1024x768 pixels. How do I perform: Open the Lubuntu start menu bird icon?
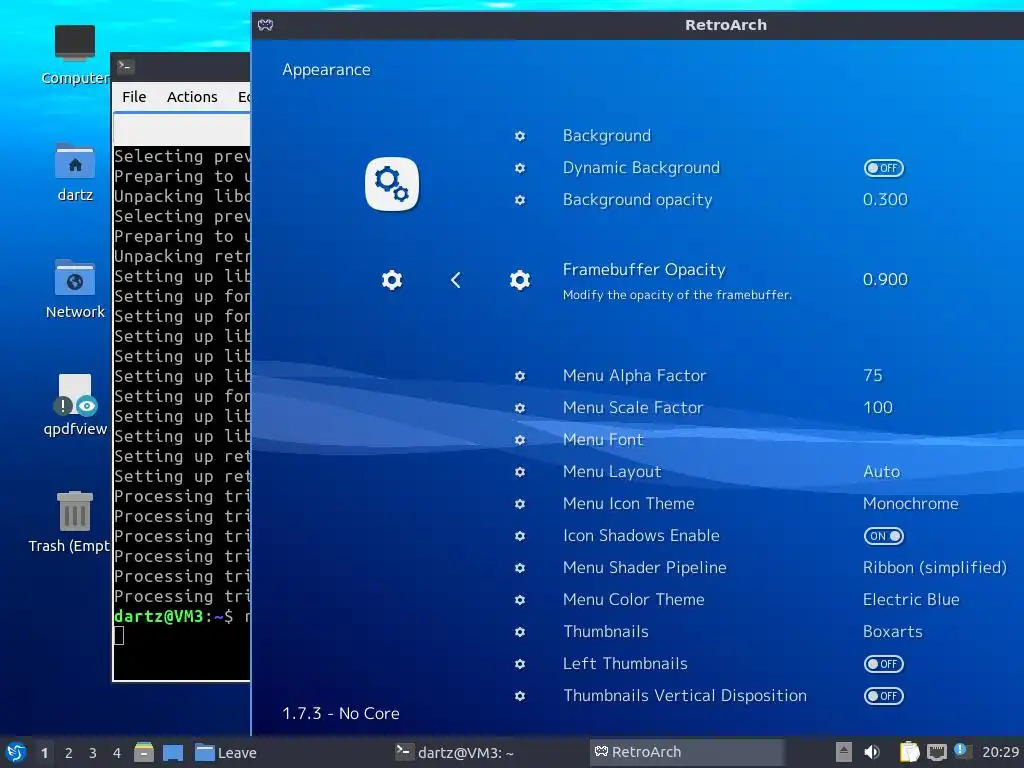[16, 752]
